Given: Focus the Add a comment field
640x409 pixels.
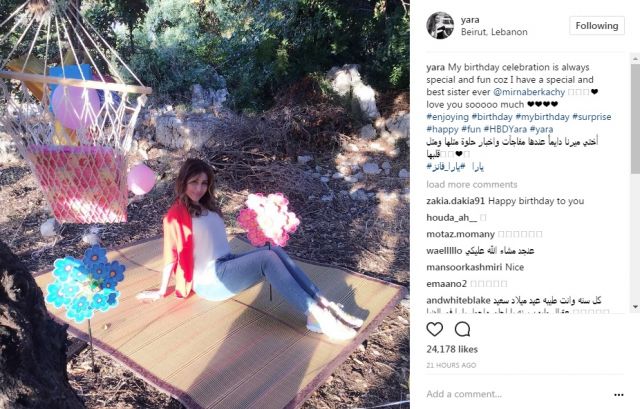Looking at the screenshot, I should coord(514,394).
